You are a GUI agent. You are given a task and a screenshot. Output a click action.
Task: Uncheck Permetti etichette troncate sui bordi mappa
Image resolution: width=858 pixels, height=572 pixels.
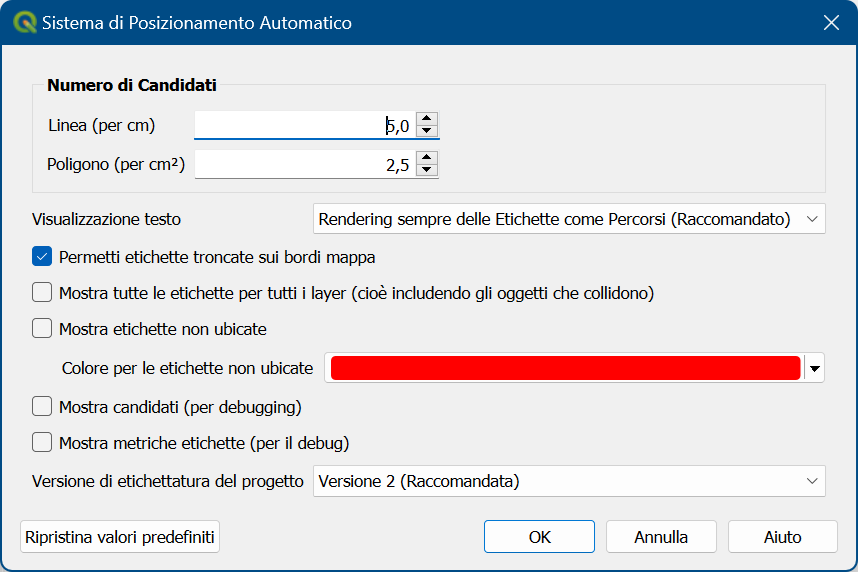point(42,257)
